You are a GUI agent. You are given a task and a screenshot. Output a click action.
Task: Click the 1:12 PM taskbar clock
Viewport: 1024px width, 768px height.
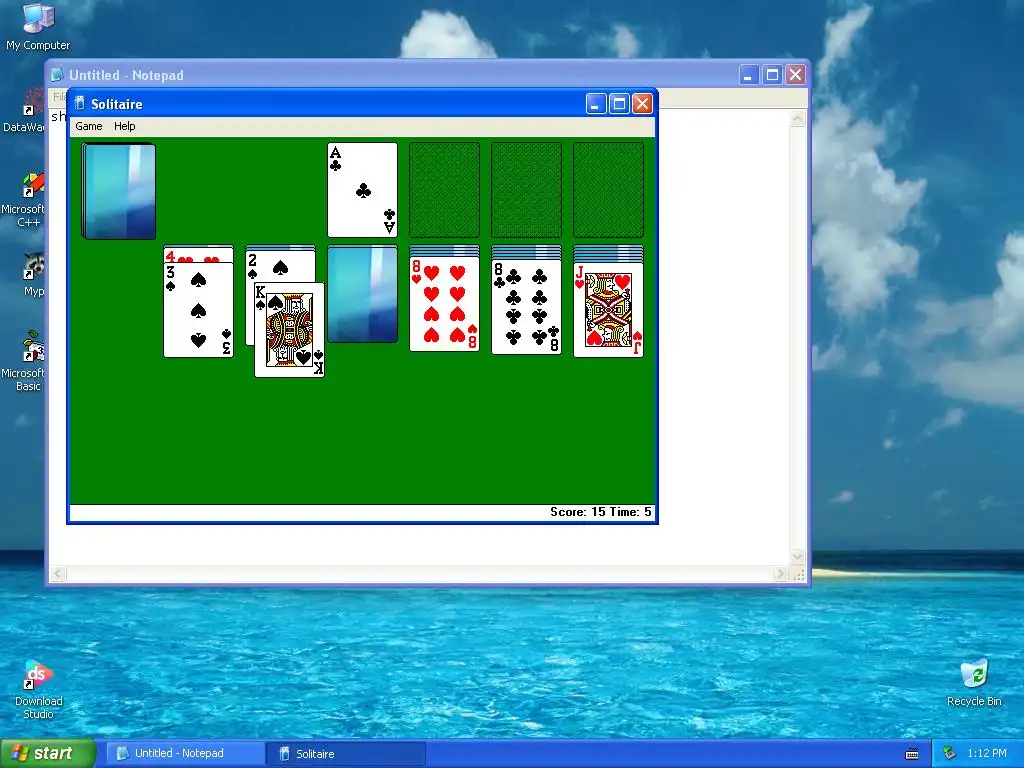coord(987,754)
